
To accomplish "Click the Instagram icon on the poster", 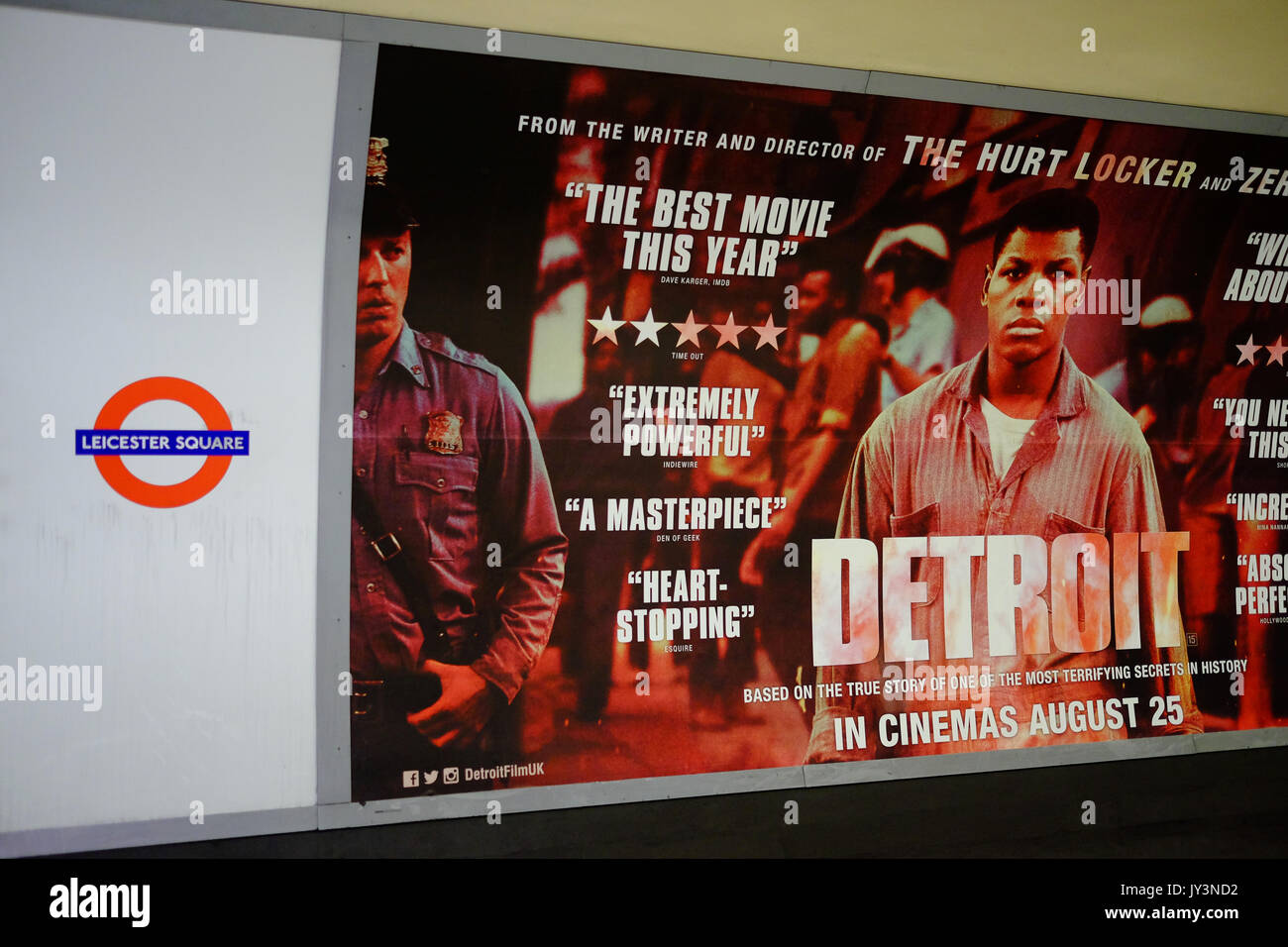I will 451,776.
